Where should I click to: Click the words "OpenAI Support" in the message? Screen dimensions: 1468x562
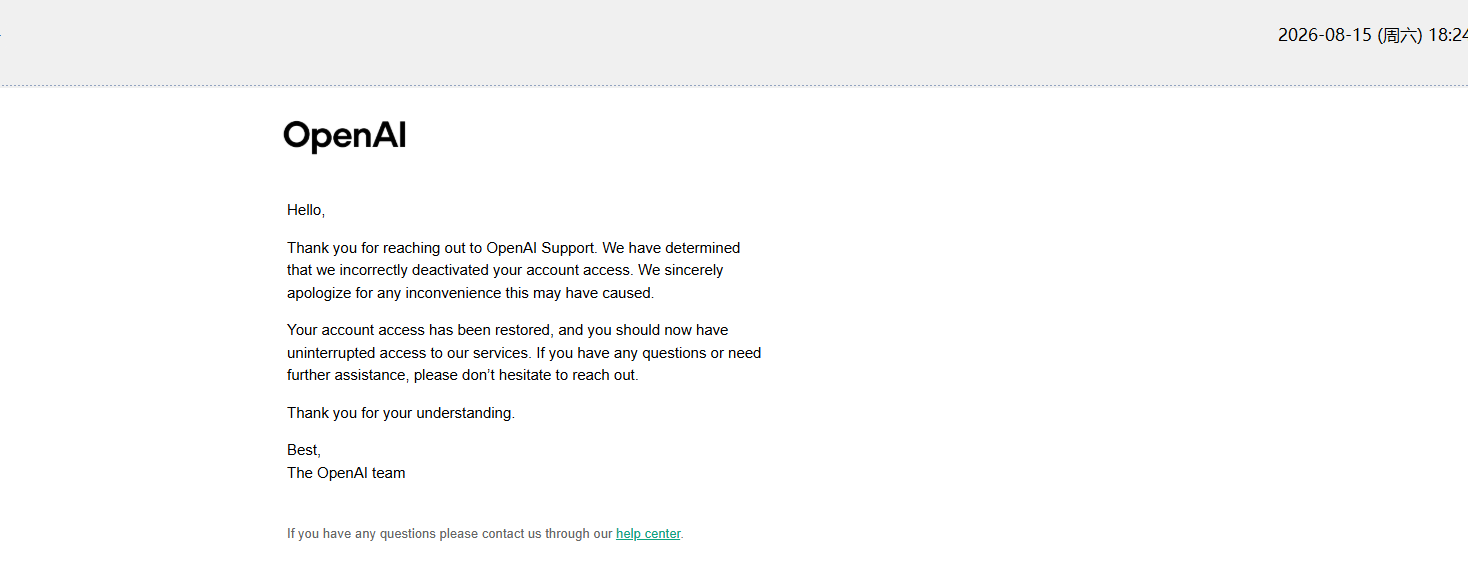(540, 248)
